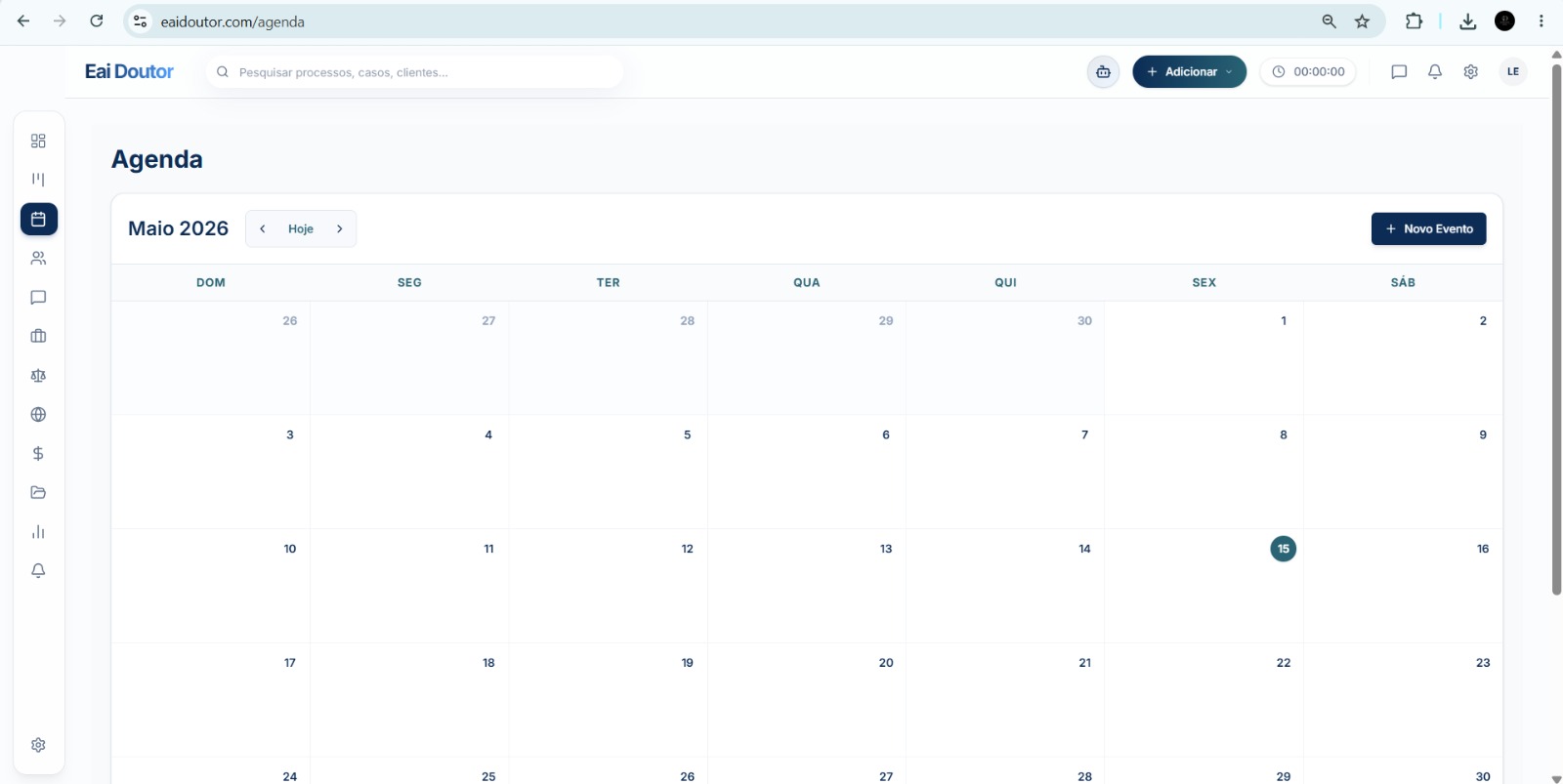Click the scrollbar up arrow
1563x784 pixels.
click(x=1557, y=54)
